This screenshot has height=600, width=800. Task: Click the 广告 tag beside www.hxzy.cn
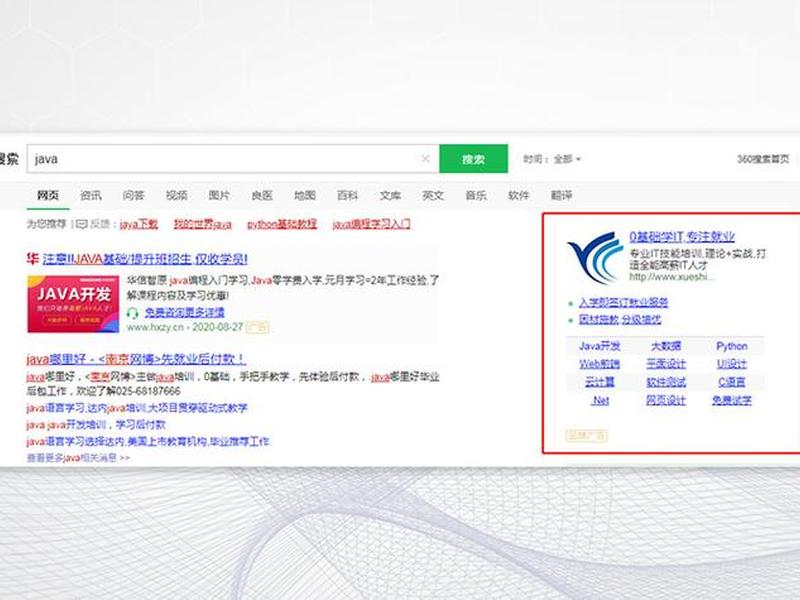[258, 327]
